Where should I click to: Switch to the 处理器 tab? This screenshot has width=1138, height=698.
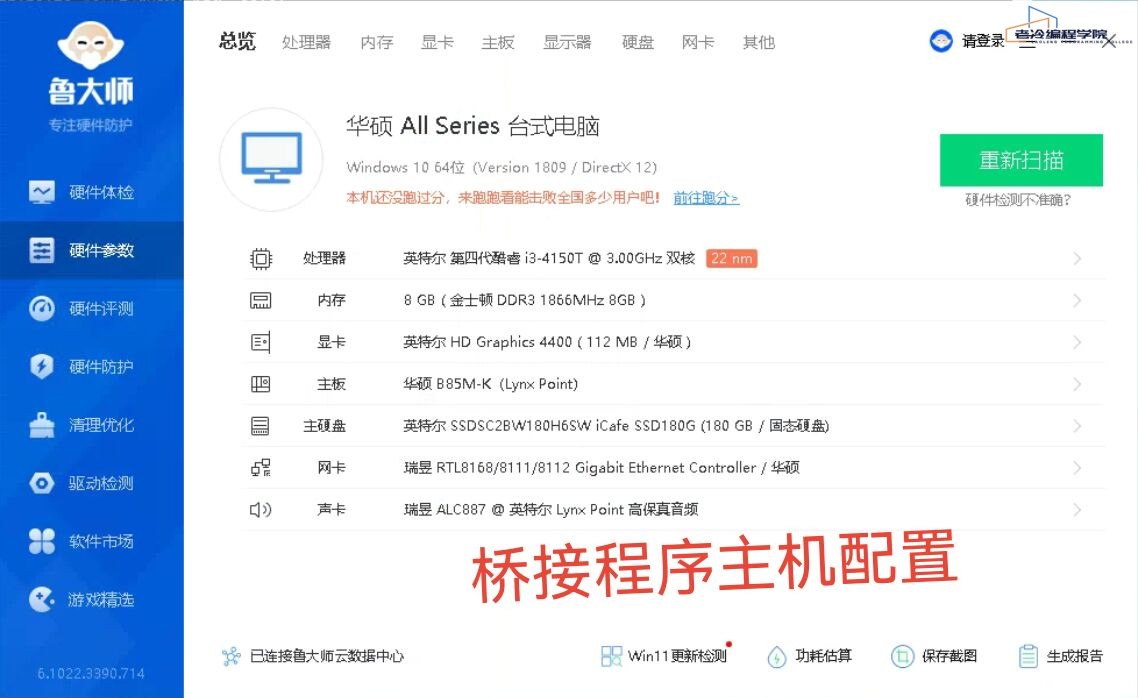tap(306, 42)
